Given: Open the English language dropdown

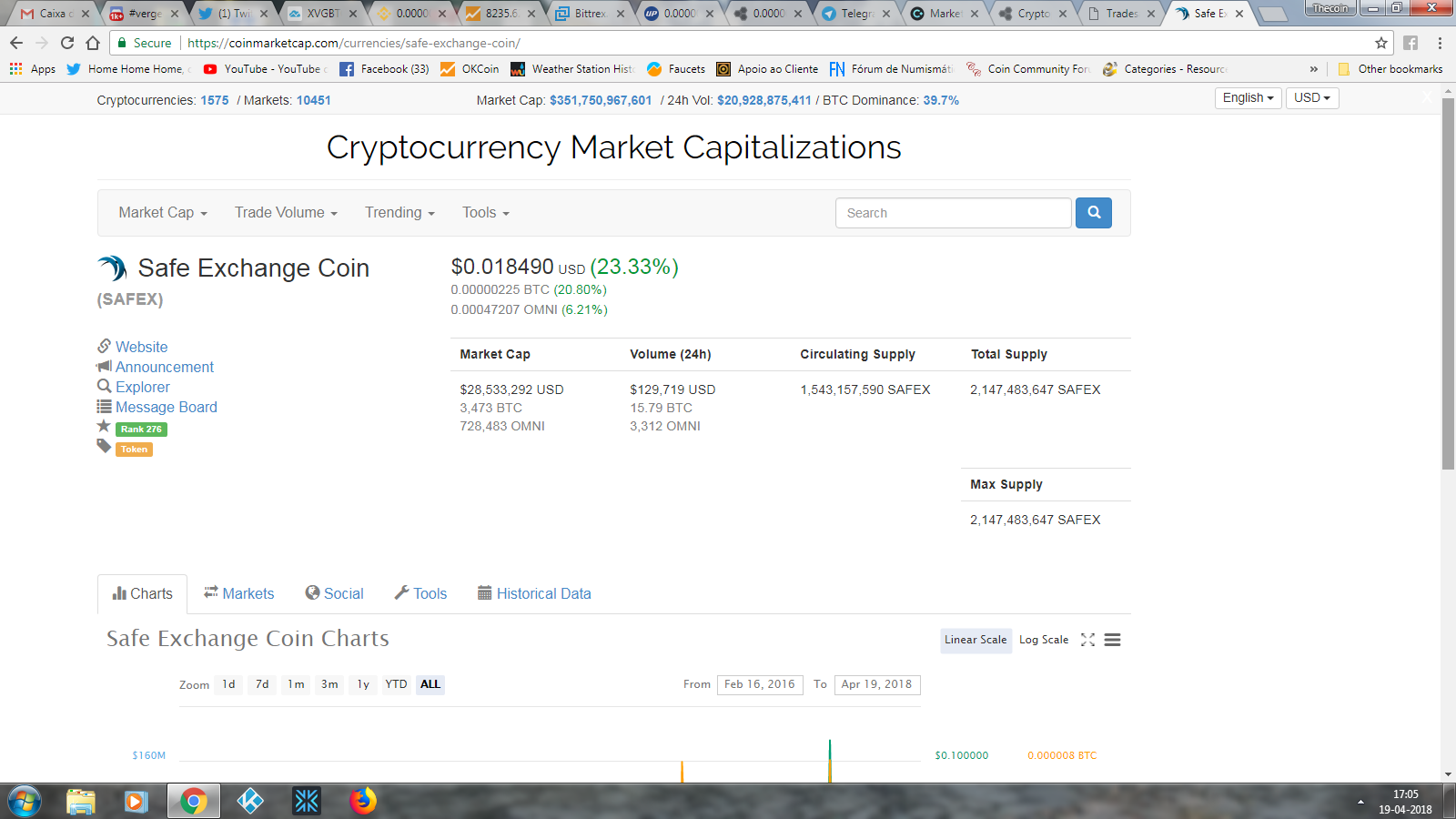Looking at the screenshot, I should [1248, 98].
